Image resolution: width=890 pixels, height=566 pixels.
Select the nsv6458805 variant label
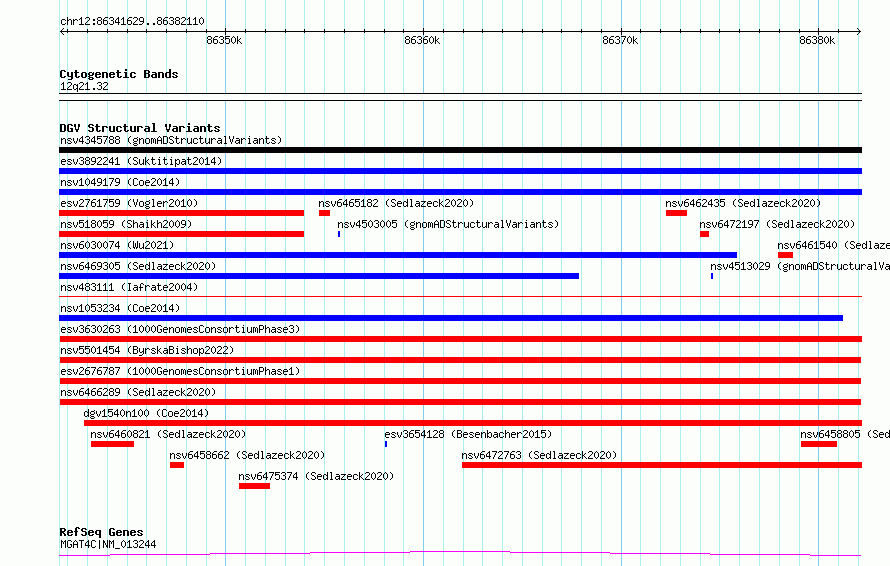coord(845,434)
